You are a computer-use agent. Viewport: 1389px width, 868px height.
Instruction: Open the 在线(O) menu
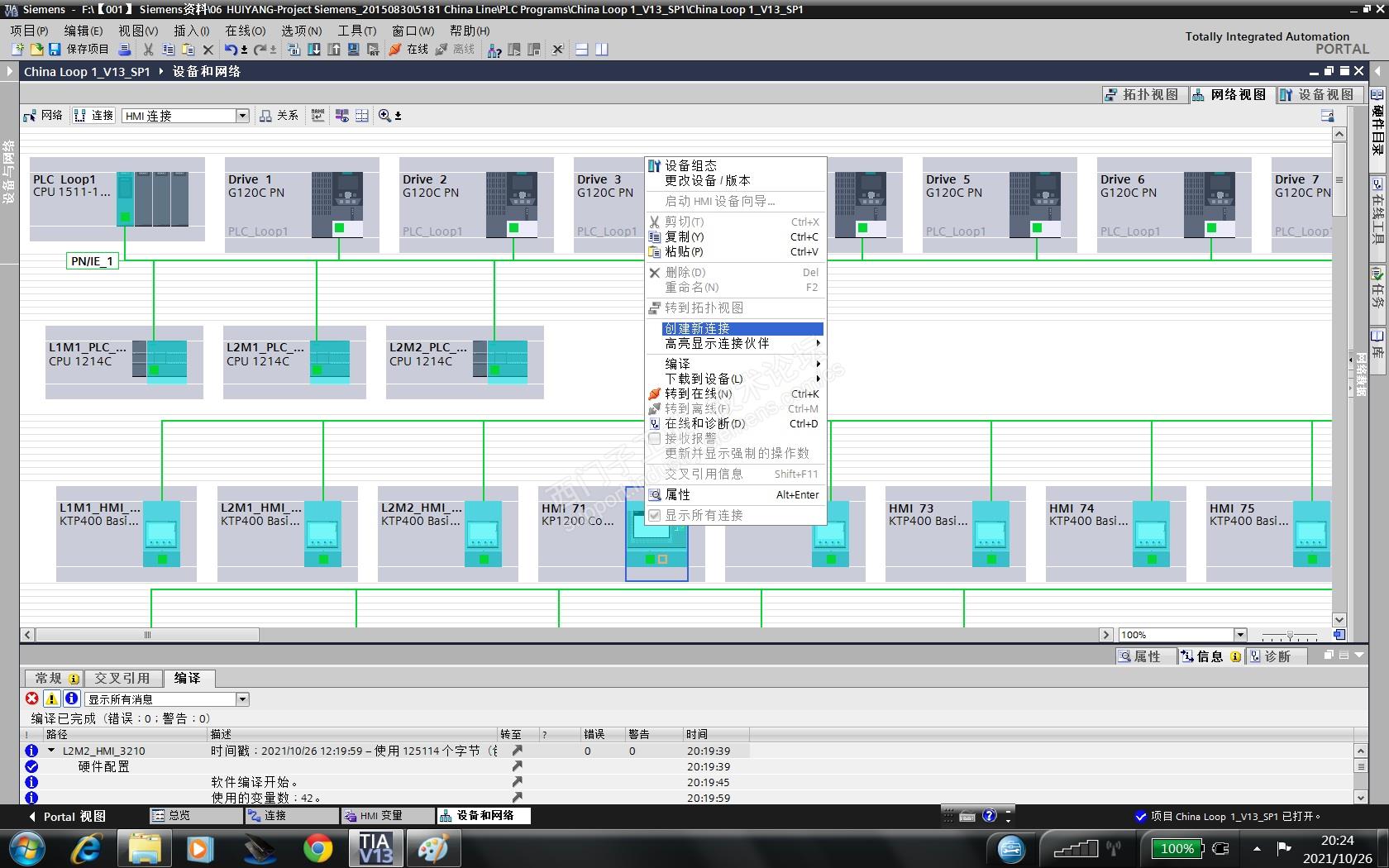(246, 31)
